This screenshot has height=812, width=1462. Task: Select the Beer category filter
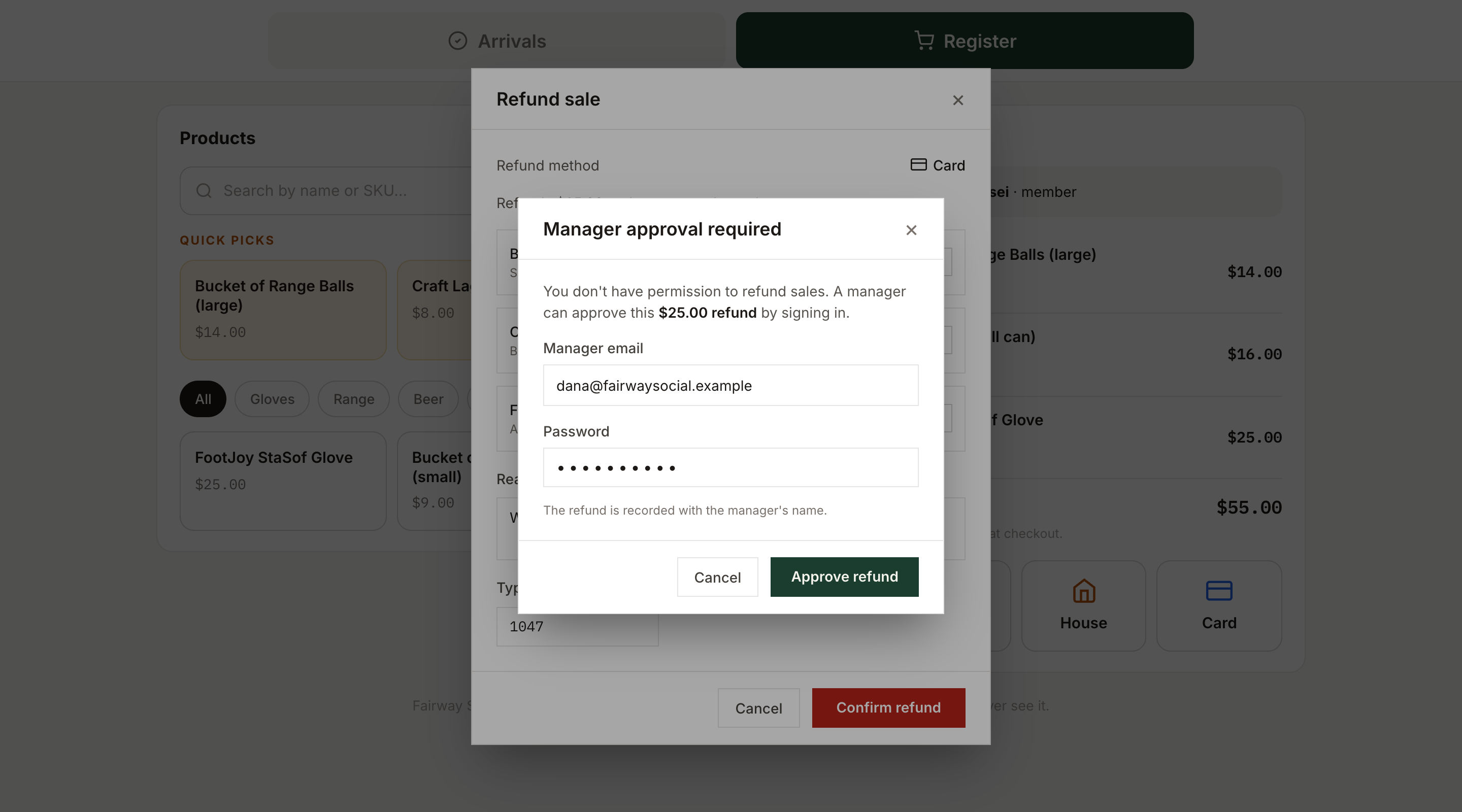click(428, 399)
